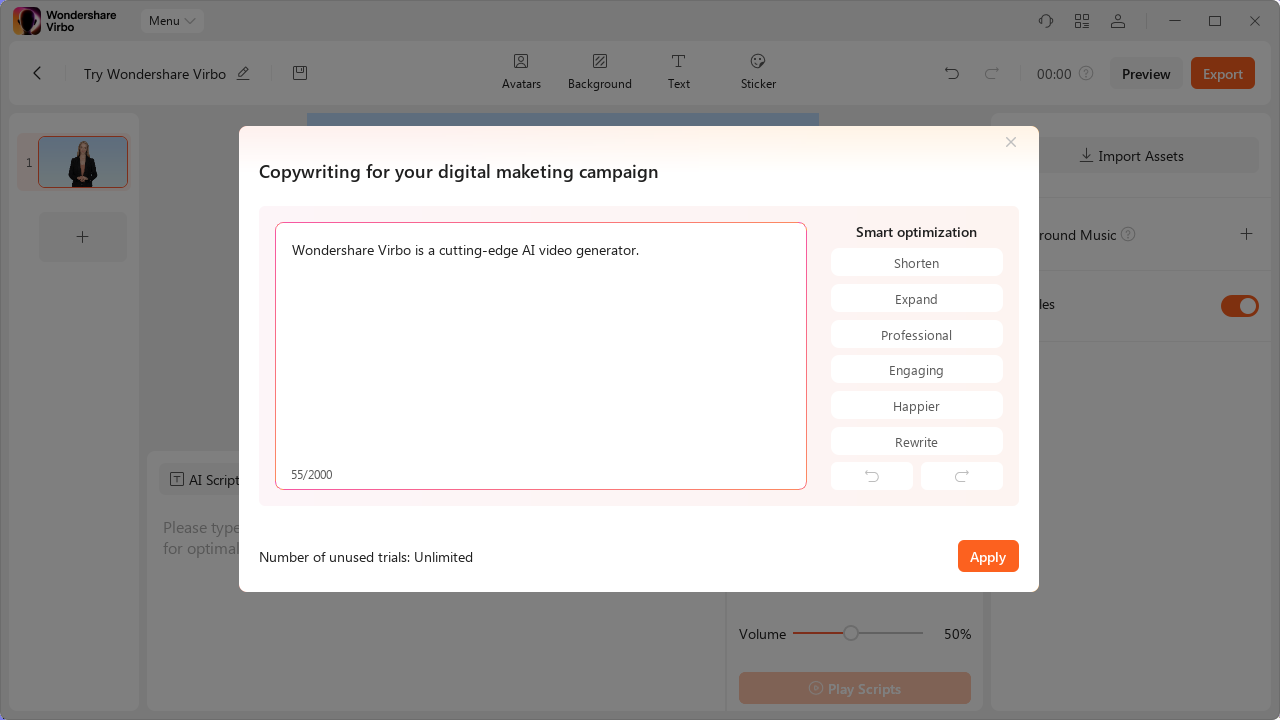Click the Rewrite option
The image size is (1280, 720).
pyautogui.click(x=917, y=442)
